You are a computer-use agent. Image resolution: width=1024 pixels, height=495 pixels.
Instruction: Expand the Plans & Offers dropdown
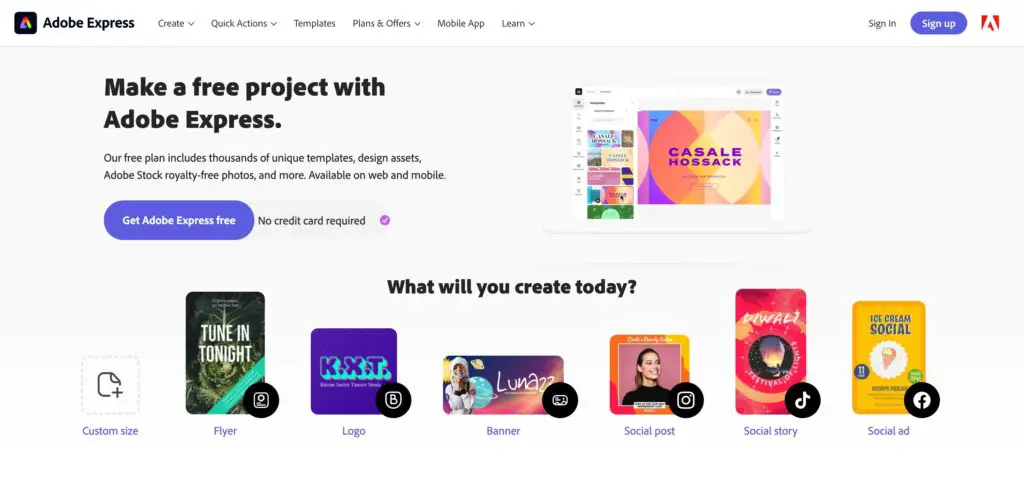pyautogui.click(x=386, y=24)
